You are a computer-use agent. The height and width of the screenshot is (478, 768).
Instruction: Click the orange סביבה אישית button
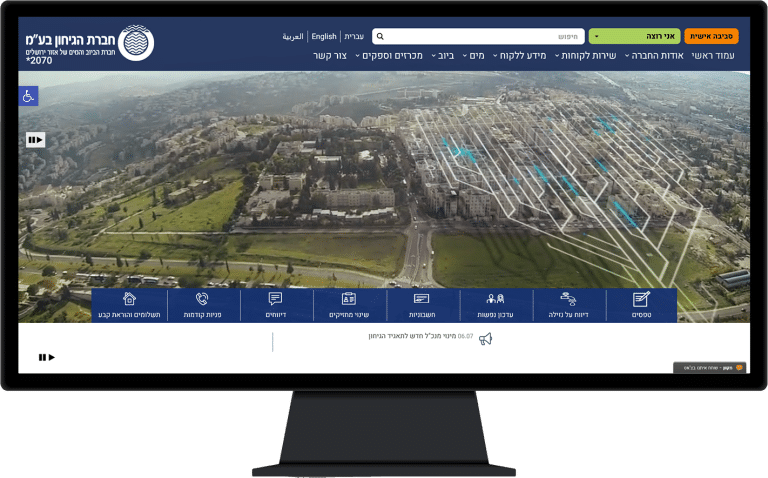[711, 36]
